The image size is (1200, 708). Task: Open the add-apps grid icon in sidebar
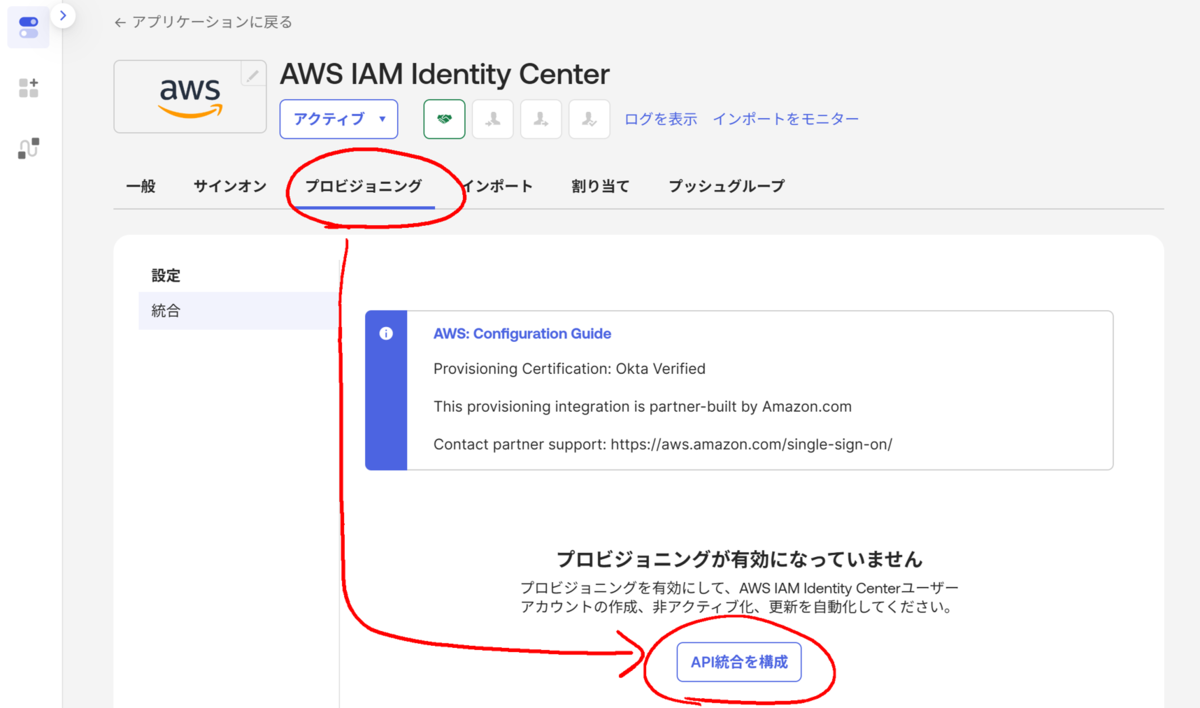28,88
